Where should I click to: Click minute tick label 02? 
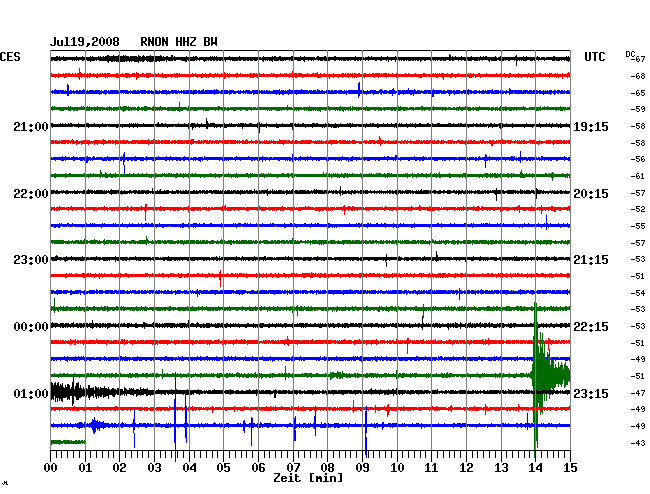[119, 468]
